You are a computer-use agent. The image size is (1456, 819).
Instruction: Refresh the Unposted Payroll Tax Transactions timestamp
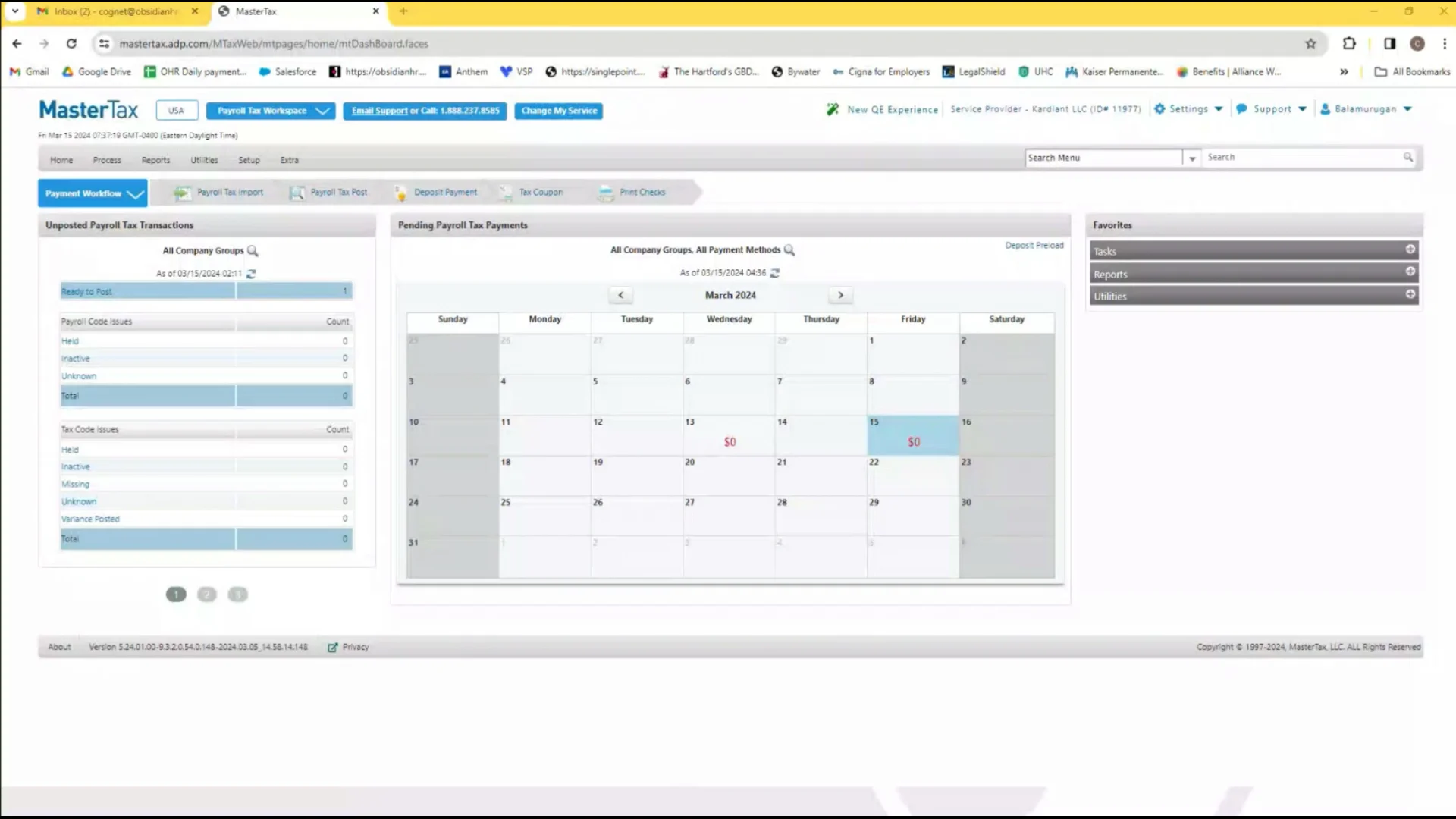[x=251, y=274]
